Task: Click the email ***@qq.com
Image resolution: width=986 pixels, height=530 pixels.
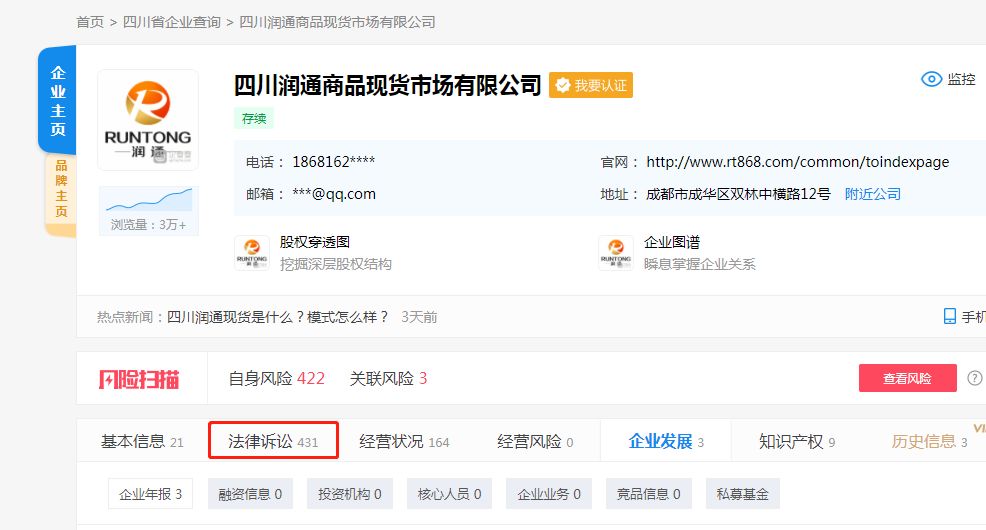Action: [x=334, y=194]
